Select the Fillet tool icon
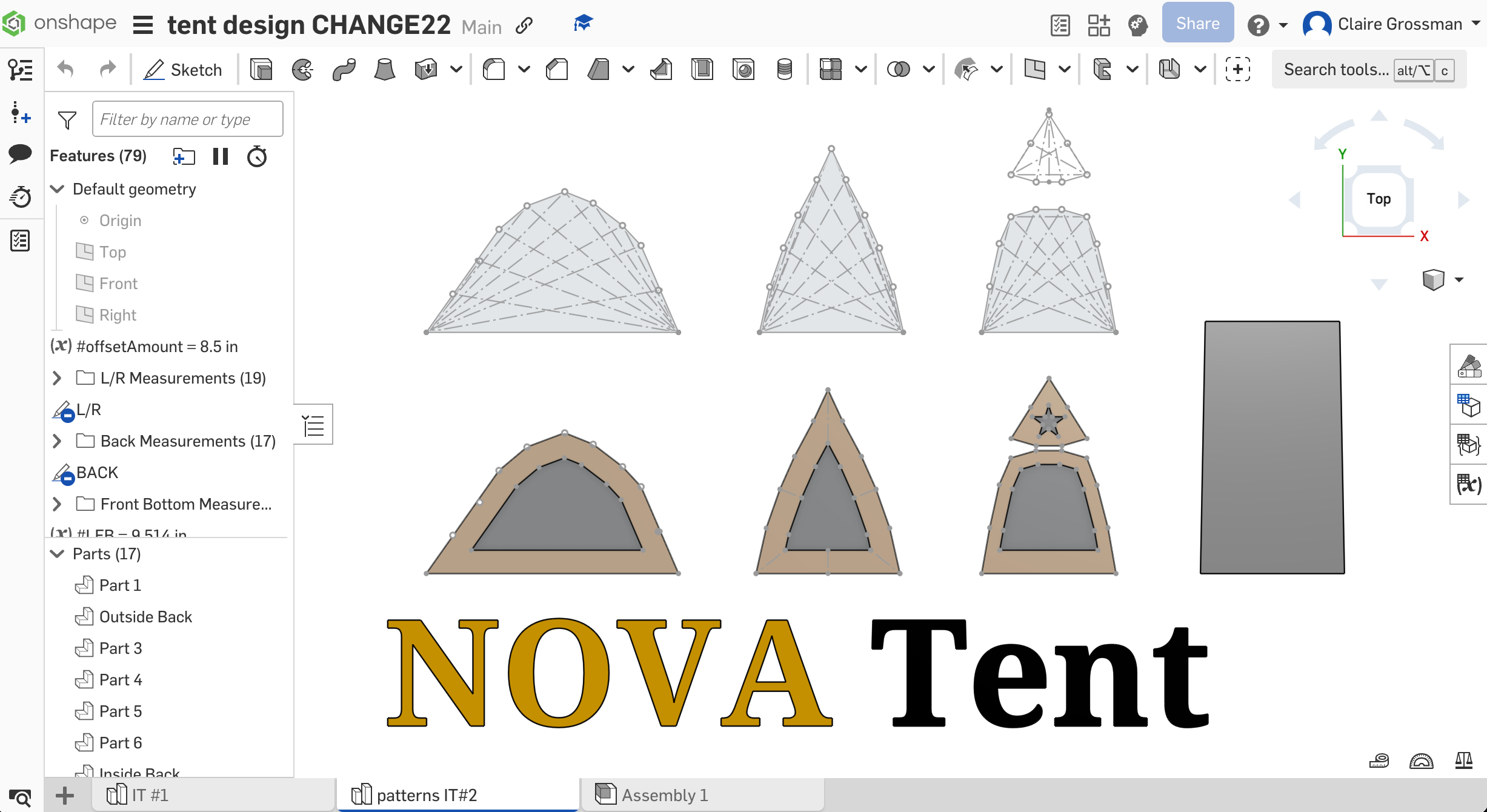Viewport: 1487px width, 812px height. (494, 70)
